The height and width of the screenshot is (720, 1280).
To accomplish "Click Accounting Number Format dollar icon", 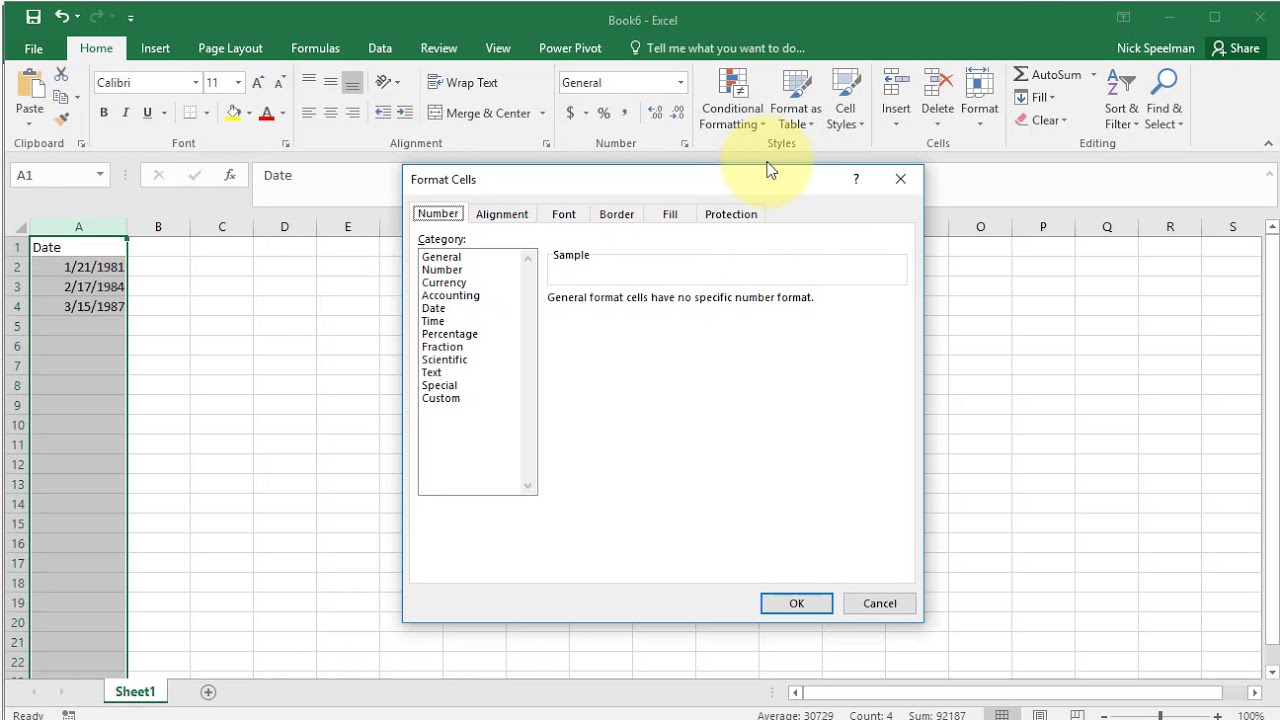I will (570, 113).
